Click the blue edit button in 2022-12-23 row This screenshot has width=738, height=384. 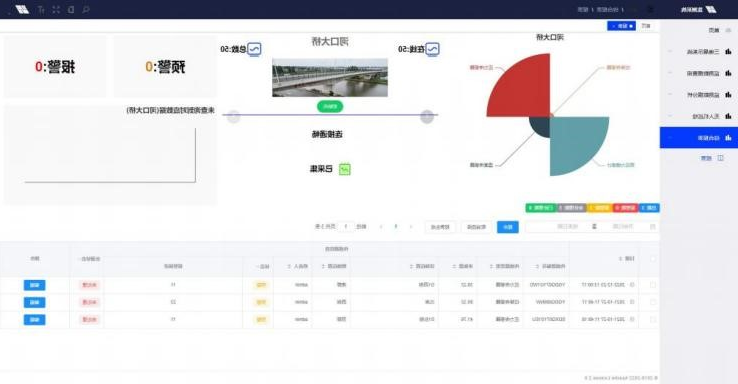[34, 285]
